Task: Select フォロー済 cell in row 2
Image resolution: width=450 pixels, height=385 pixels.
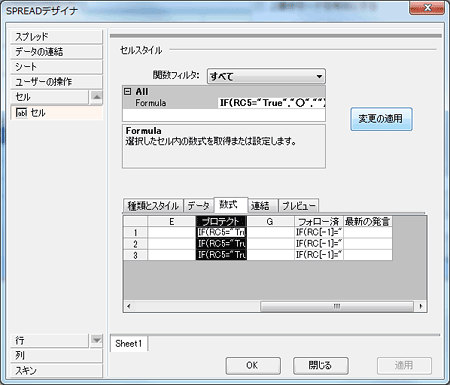Action: [x=319, y=244]
